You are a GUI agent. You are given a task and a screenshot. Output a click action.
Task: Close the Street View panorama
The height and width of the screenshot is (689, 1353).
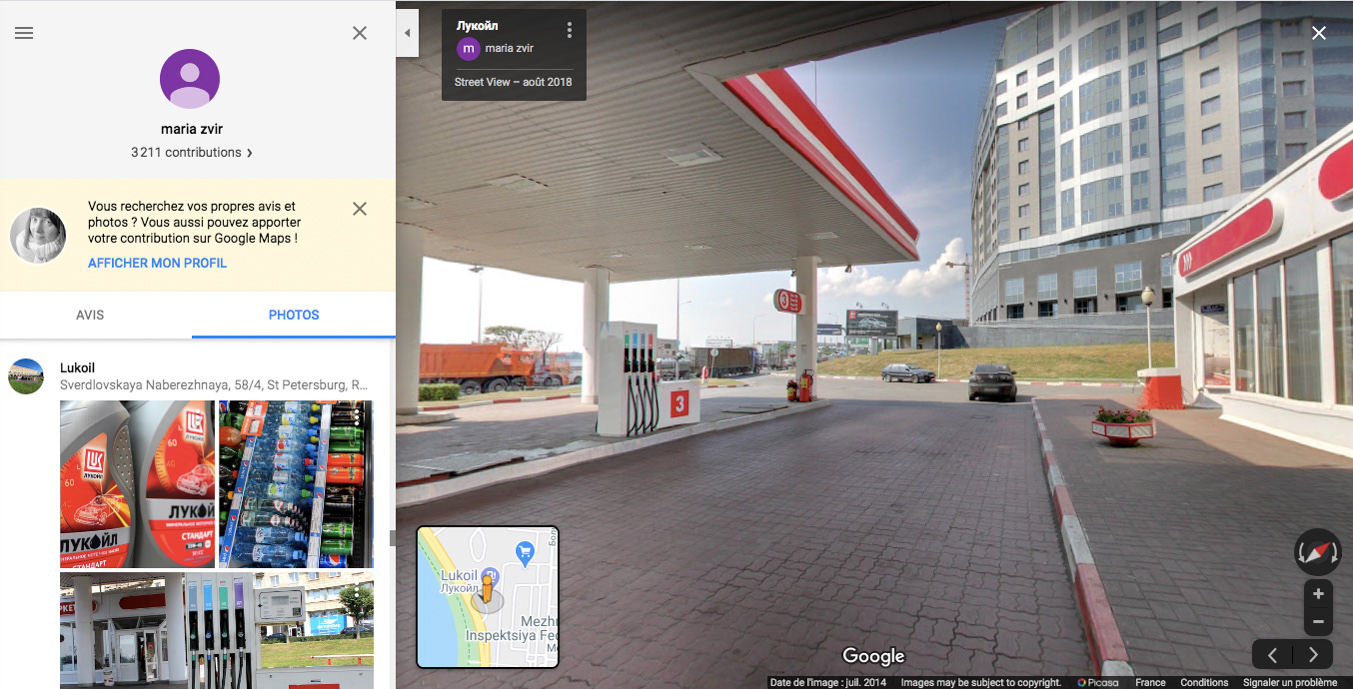(x=1319, y=33)
